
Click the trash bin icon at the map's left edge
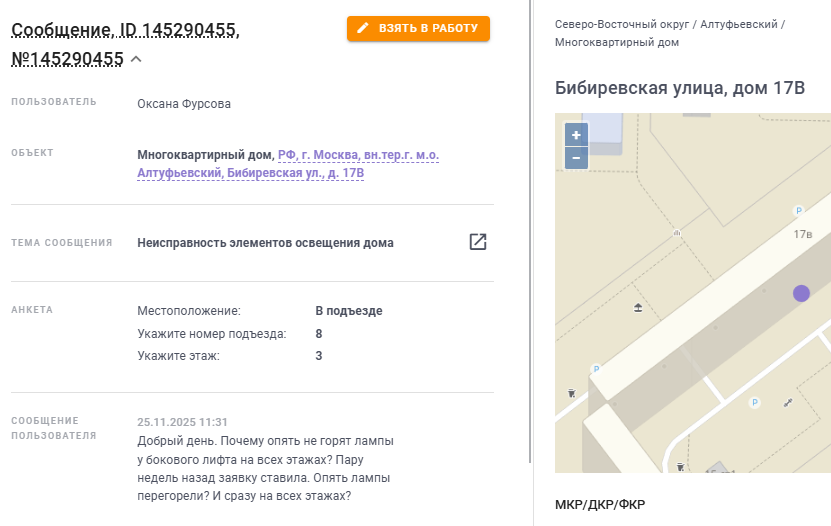(571, 392)
